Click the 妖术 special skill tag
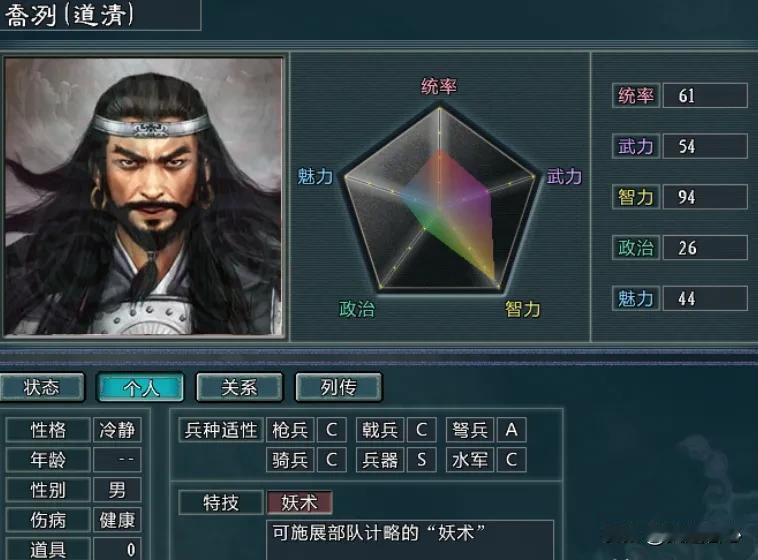Image resolution: width=758 pixels, height=560 pixels. point(300,502)
